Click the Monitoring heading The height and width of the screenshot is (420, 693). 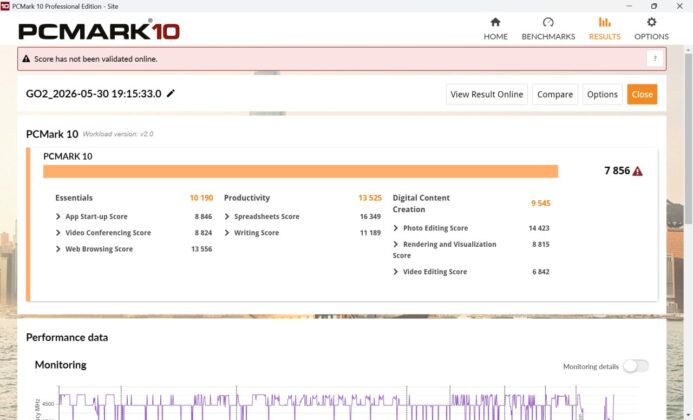coord(61,365)
